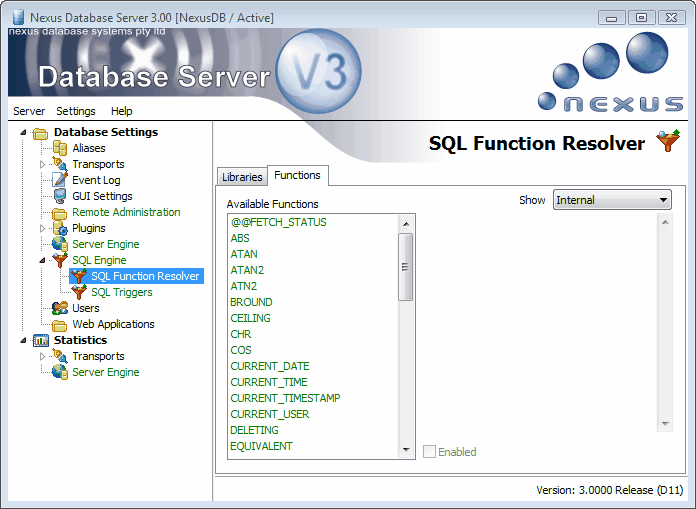Click the right panel scroll down arrow
The width and height of the screenshot is (696, 509).
tap(665, 423)
